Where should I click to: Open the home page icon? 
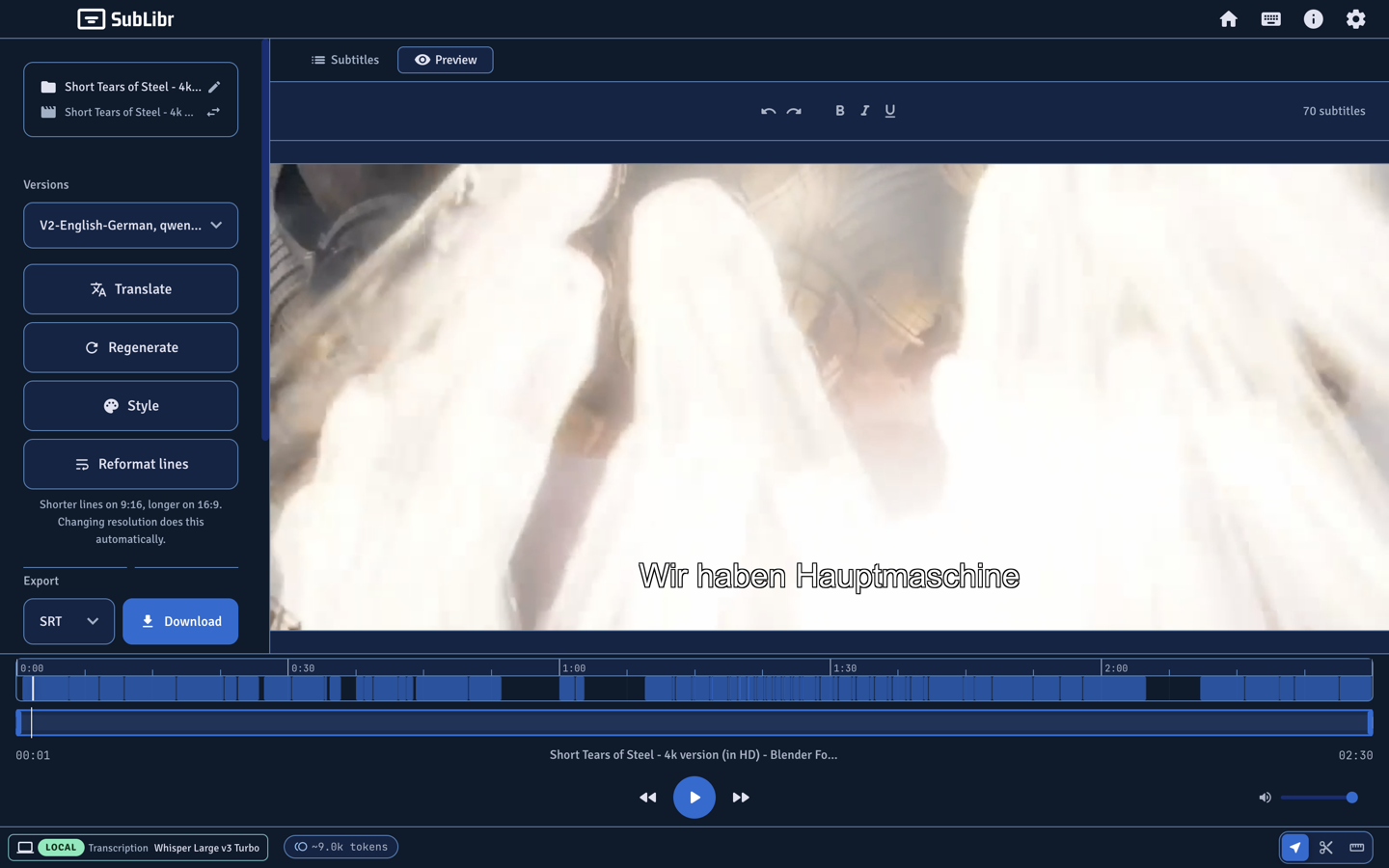tap(1228, 19)
